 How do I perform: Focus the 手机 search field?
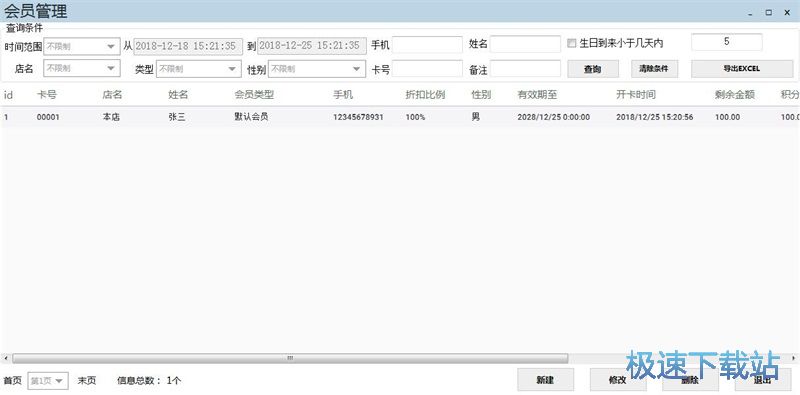(x=427, y=44)
